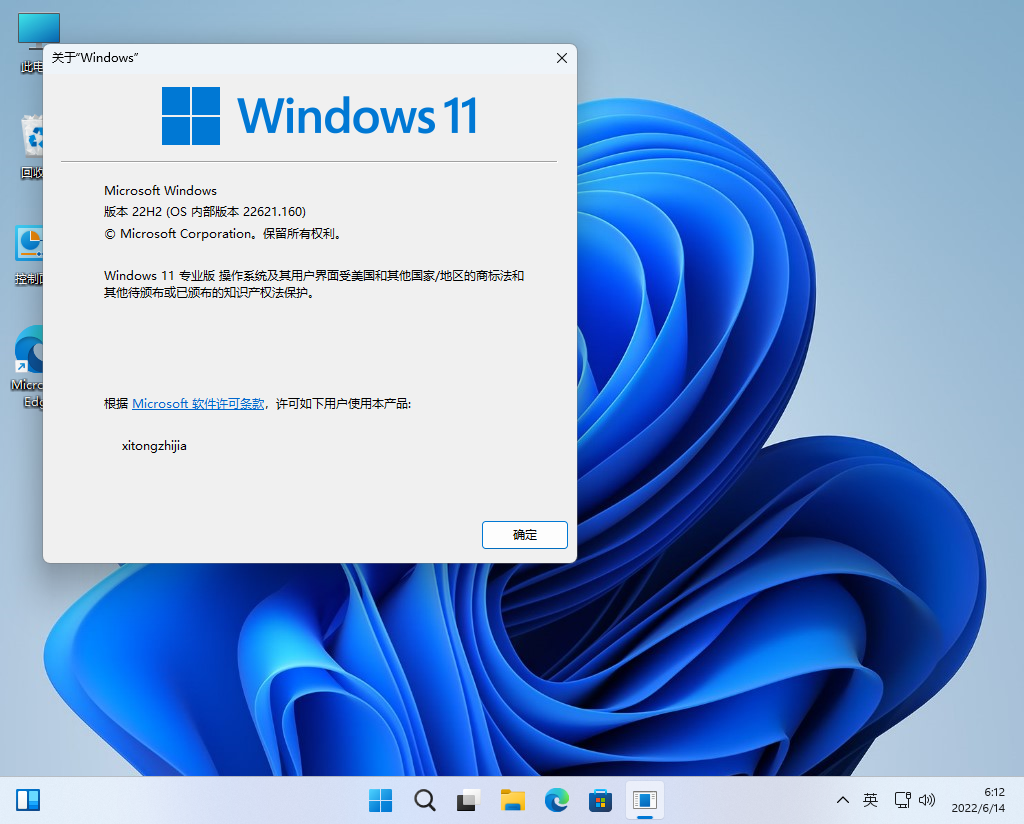The width and height of the screenshot is (1024, 824).
Task: Dismiss the 关于Windows dialog with its close button
Action: point(561,58)
